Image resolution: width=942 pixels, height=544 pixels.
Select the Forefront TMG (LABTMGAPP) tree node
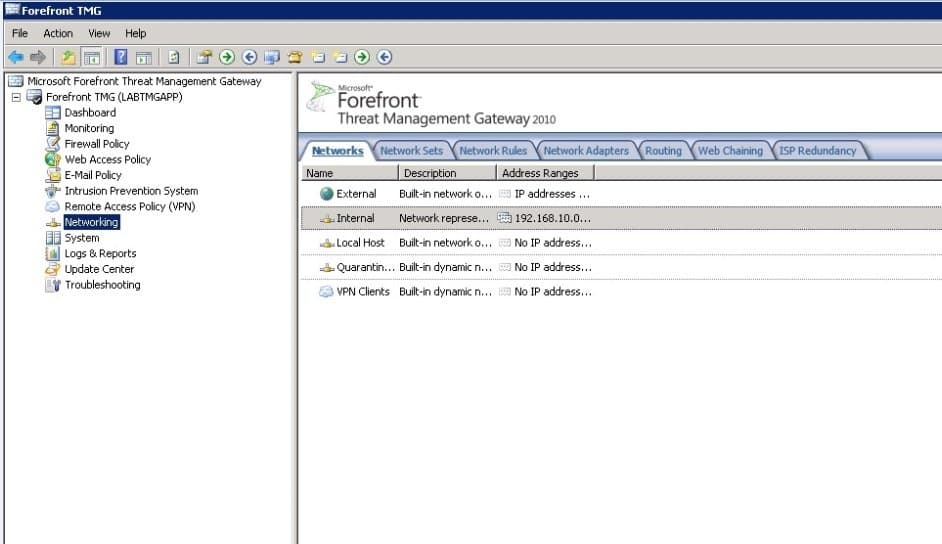pyautogui.click(x=114, y=97)
